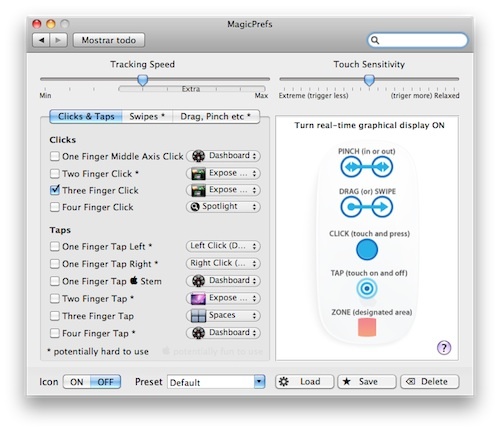Click the purple Expose icon for Two Finger Tap
Image resolution: width=500 pixels, height=432 pixels.
[x=198, y=298]
